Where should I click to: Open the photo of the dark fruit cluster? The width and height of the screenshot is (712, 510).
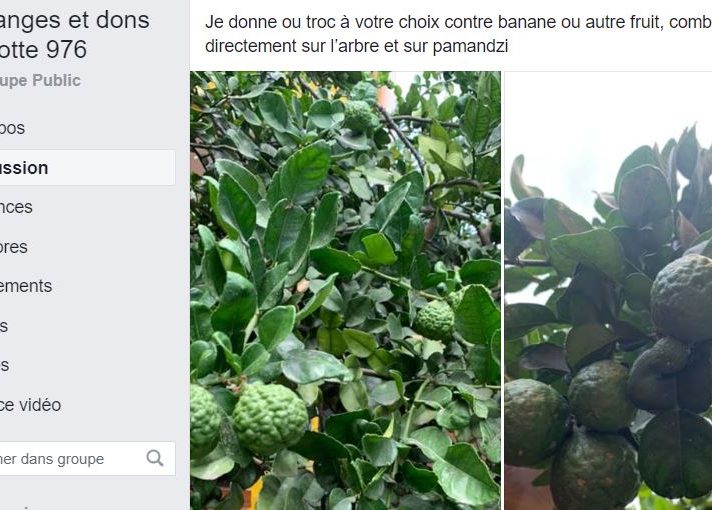608,291
